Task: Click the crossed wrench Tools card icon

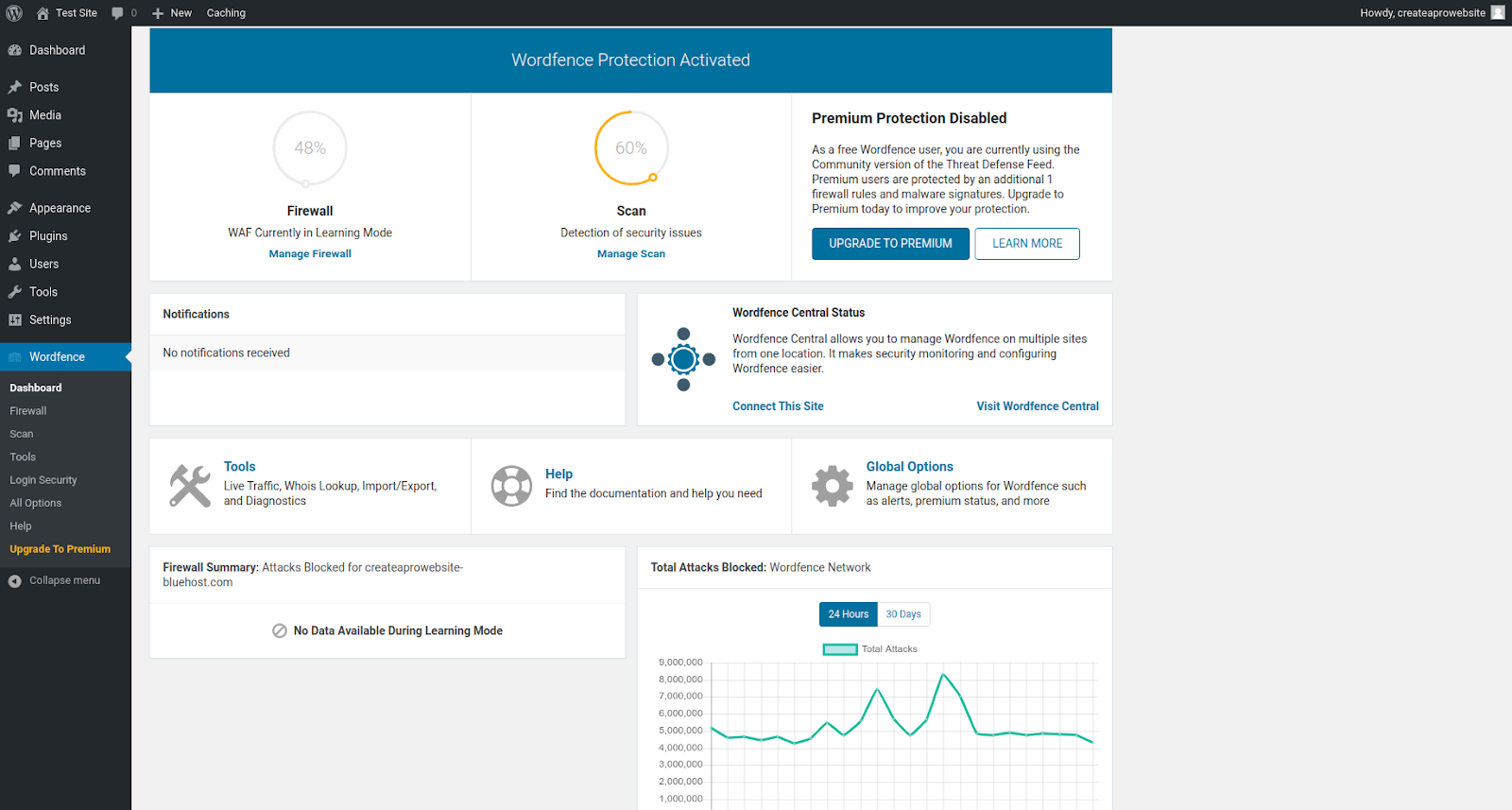Action: tap(190, 486)
